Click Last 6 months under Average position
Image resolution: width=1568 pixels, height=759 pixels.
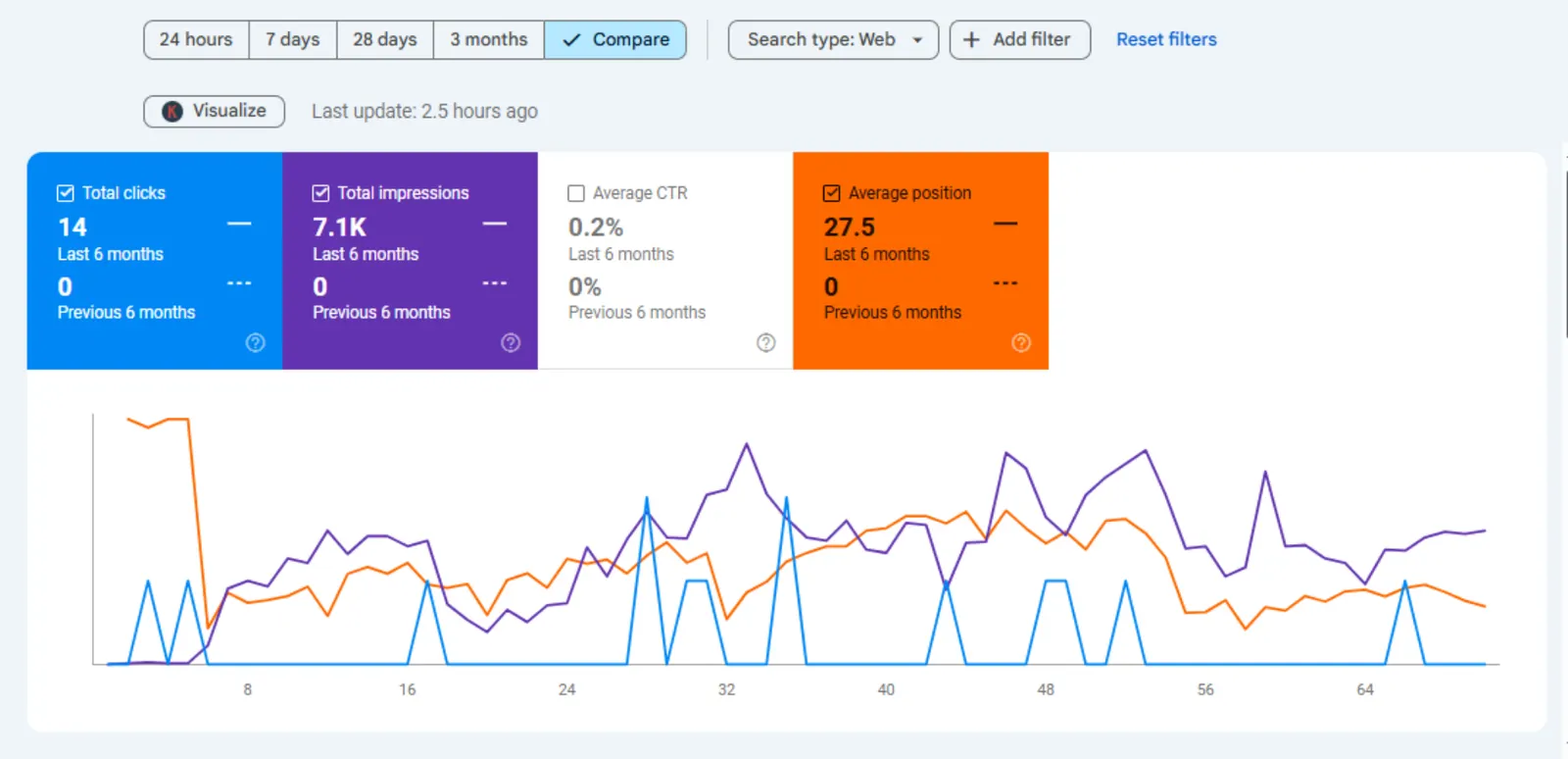coord(876,254)
